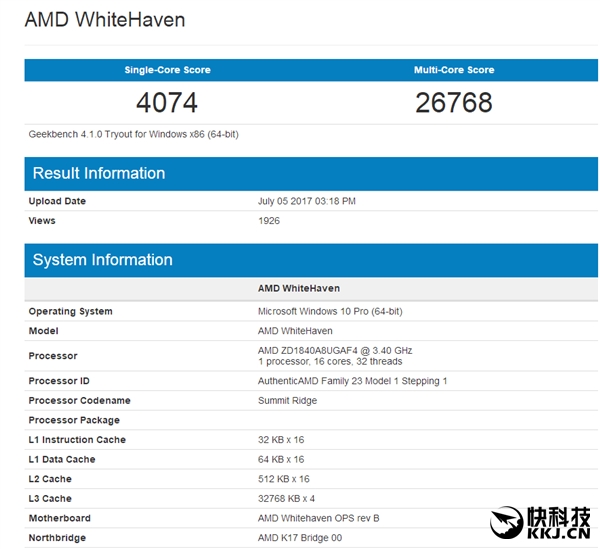Select the Multi-Core Score header
Image resolution: width=600 pixels, height=549 pixels.
[454, 70]
